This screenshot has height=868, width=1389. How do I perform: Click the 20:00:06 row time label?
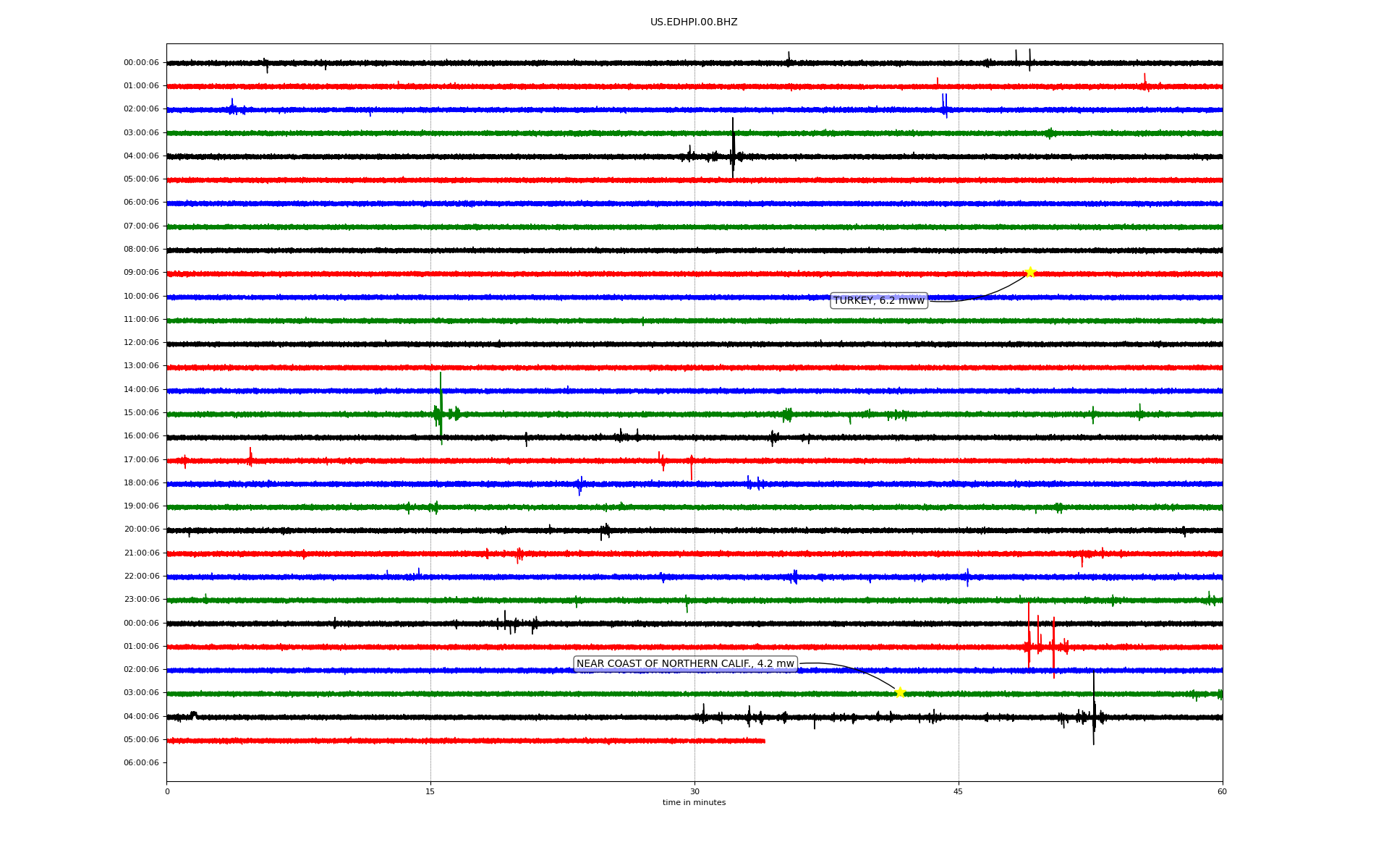tap(141, 529)
